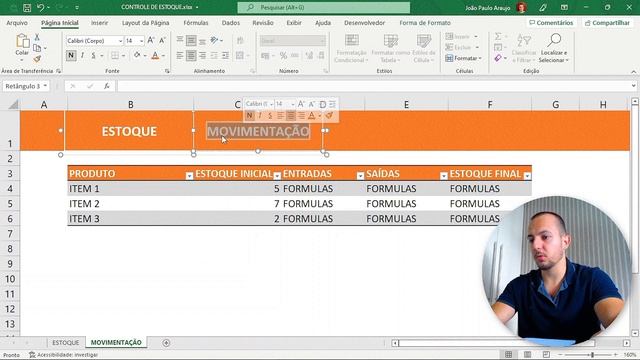Toggle underline (S) in the ribbon
Viewport: 640px width, 360px height.
coord(93,56)
